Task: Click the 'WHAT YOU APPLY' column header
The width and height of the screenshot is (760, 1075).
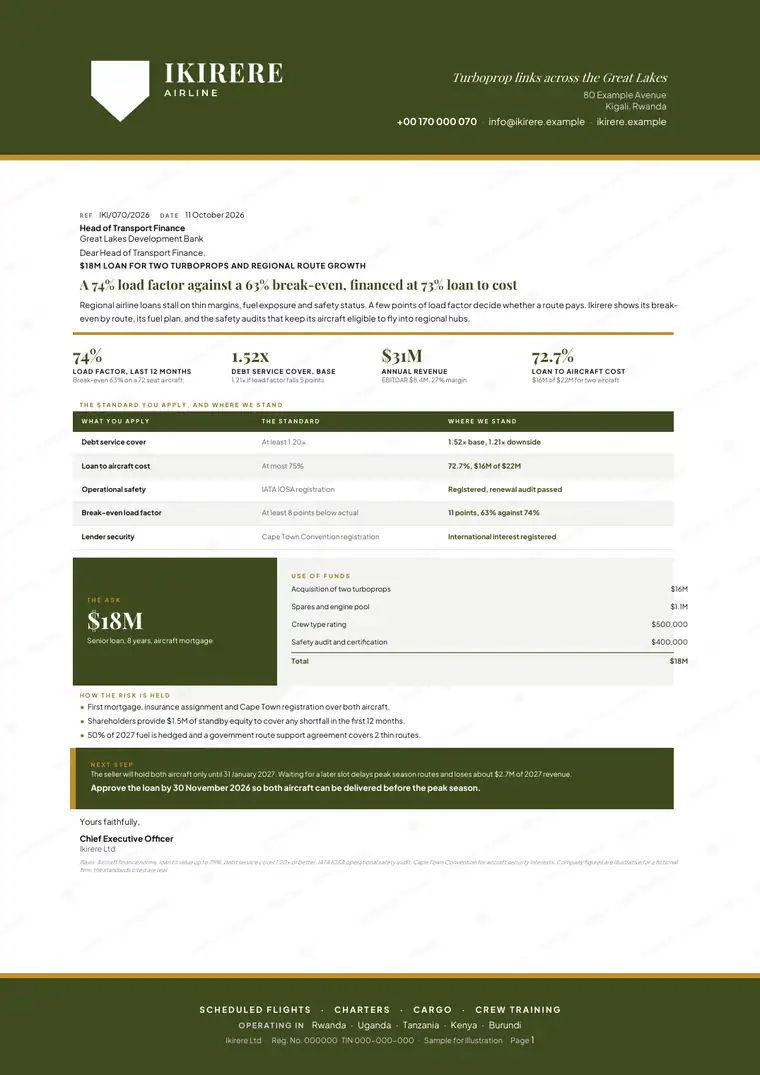Action: click(x=115, y=421)
